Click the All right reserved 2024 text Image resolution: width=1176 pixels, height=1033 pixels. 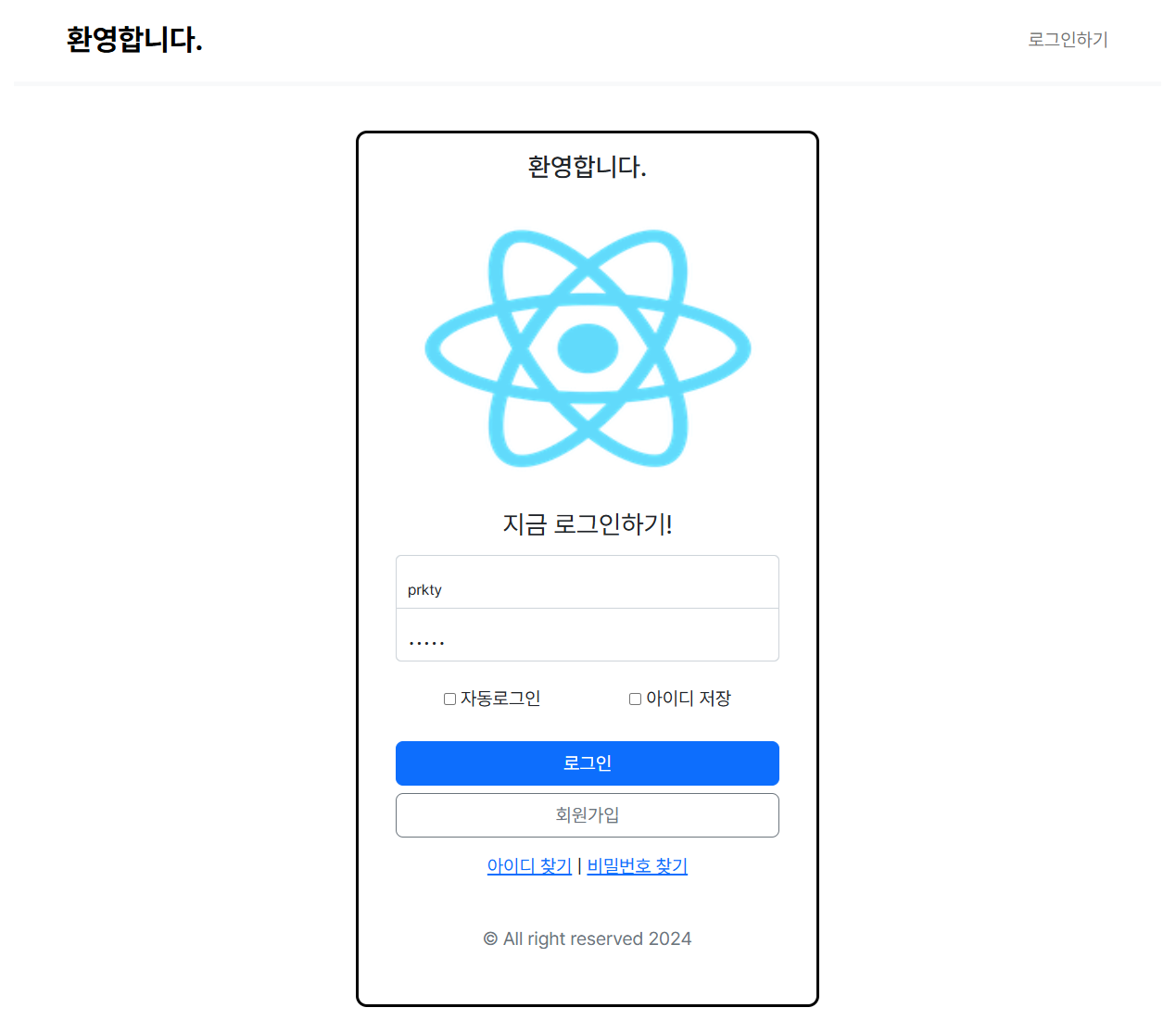[598, 939]
